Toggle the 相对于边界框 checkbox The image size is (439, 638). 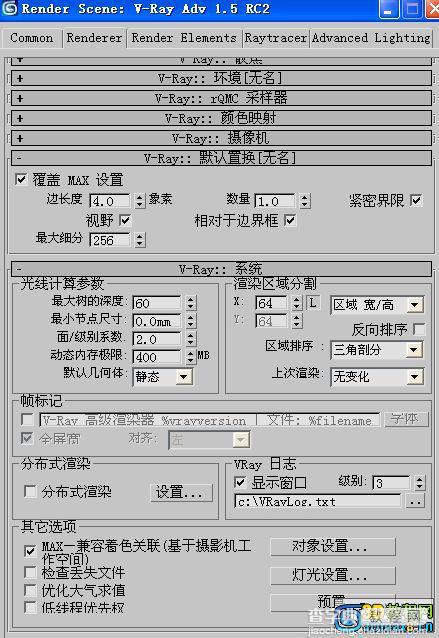[x=290, y=221]
